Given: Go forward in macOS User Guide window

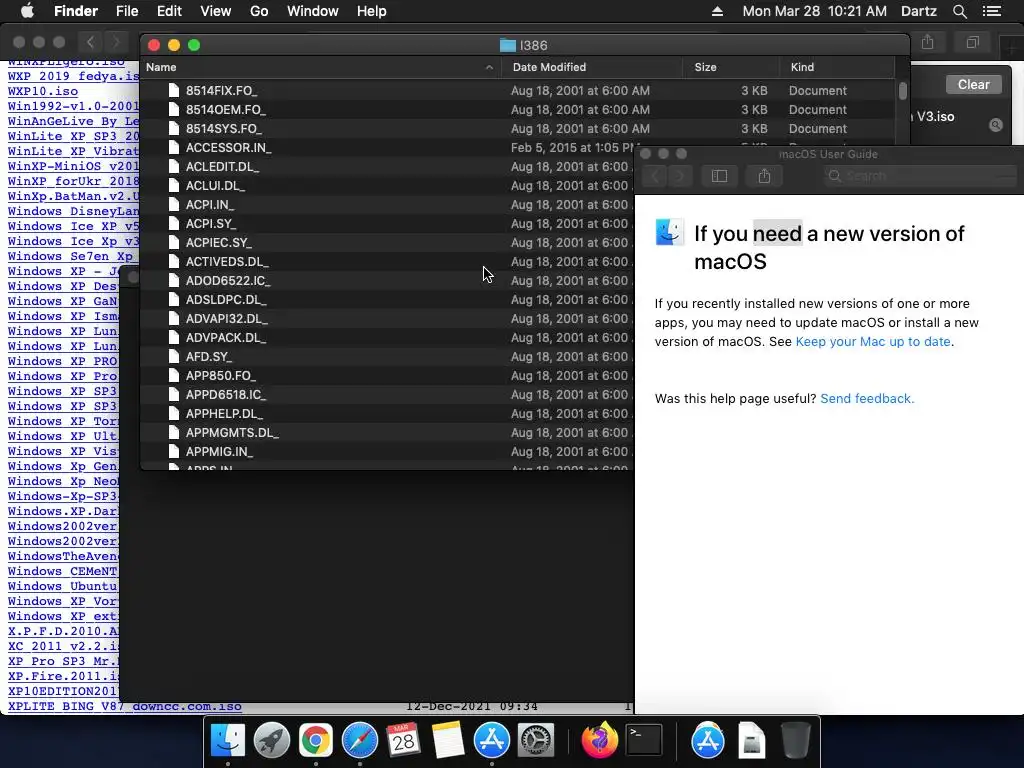Looking at the screenshot, I should (x=680, y=176).
